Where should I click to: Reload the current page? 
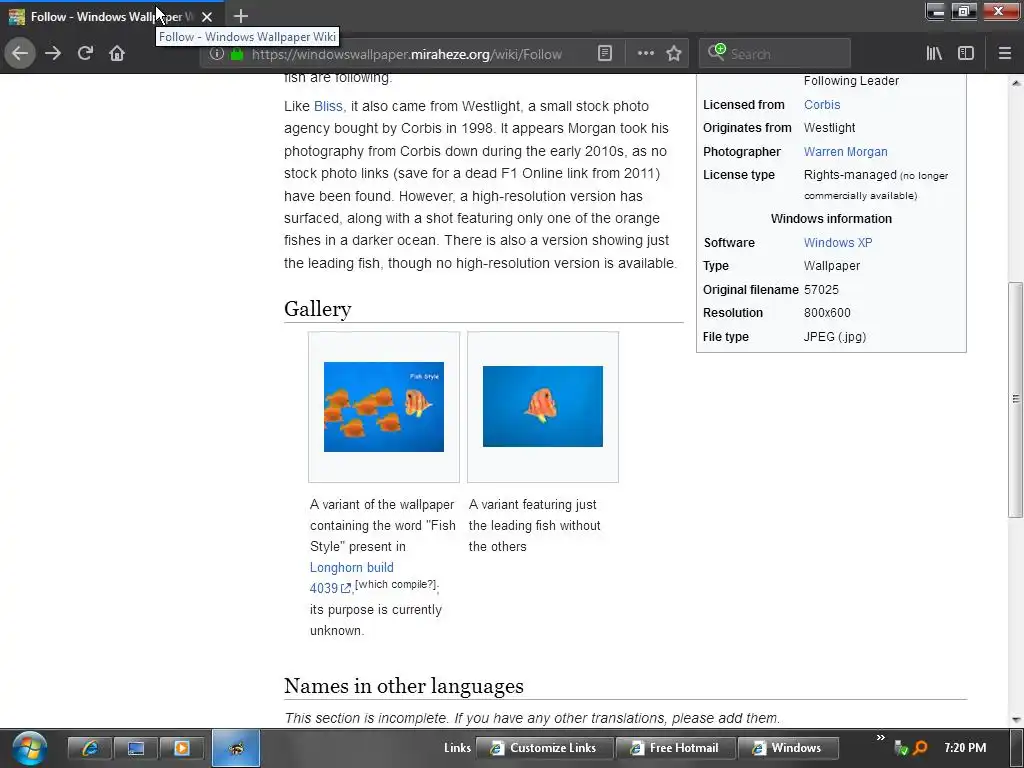85,53
